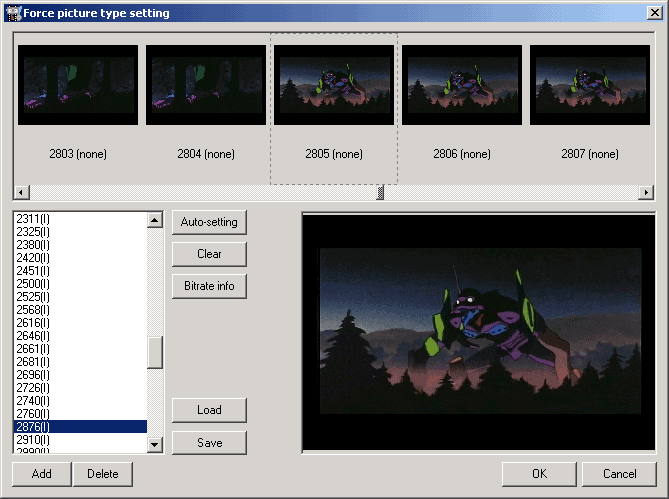The image size is (669, 499).
Task: Select list entry 2661(I)
Action: [80, 349]
